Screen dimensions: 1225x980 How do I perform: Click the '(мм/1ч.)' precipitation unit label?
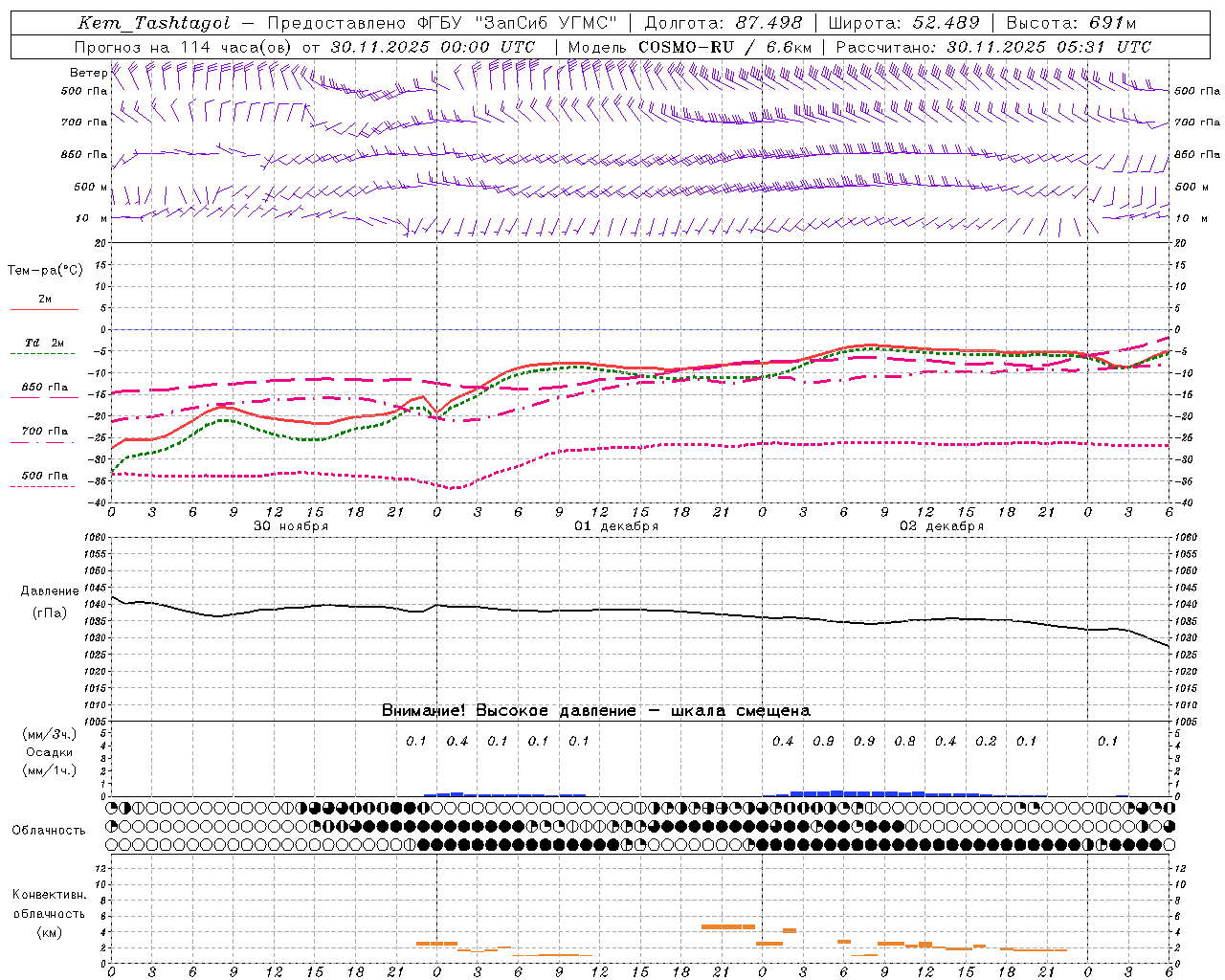point(50,770)
